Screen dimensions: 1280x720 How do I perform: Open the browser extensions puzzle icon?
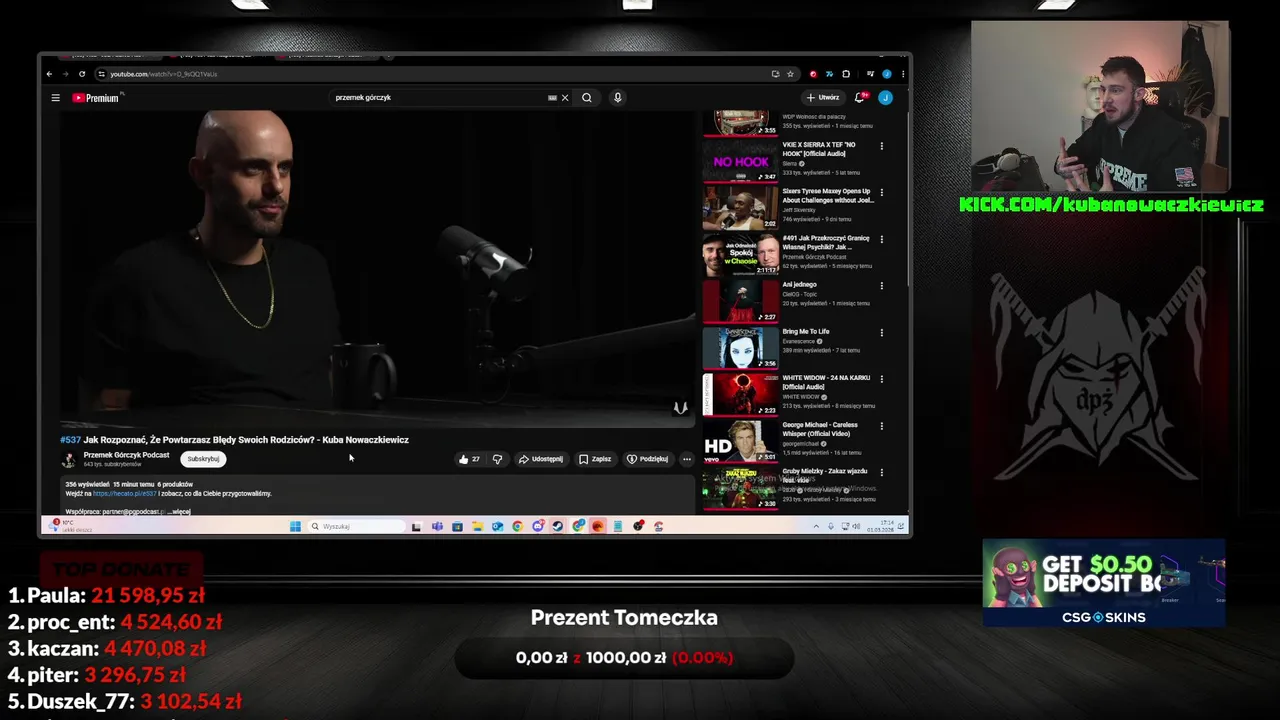click(x=846, y=74)
